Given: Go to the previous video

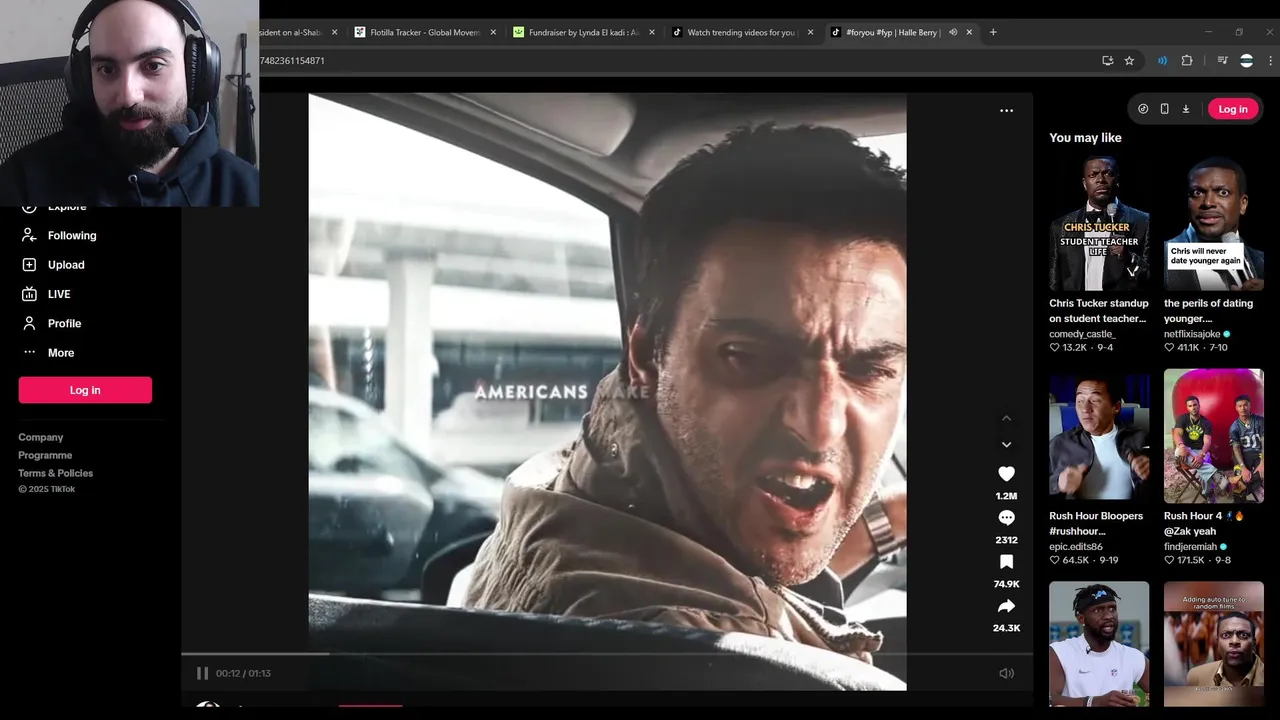Looking at the screenshot, I should (x=1006, y=418).
